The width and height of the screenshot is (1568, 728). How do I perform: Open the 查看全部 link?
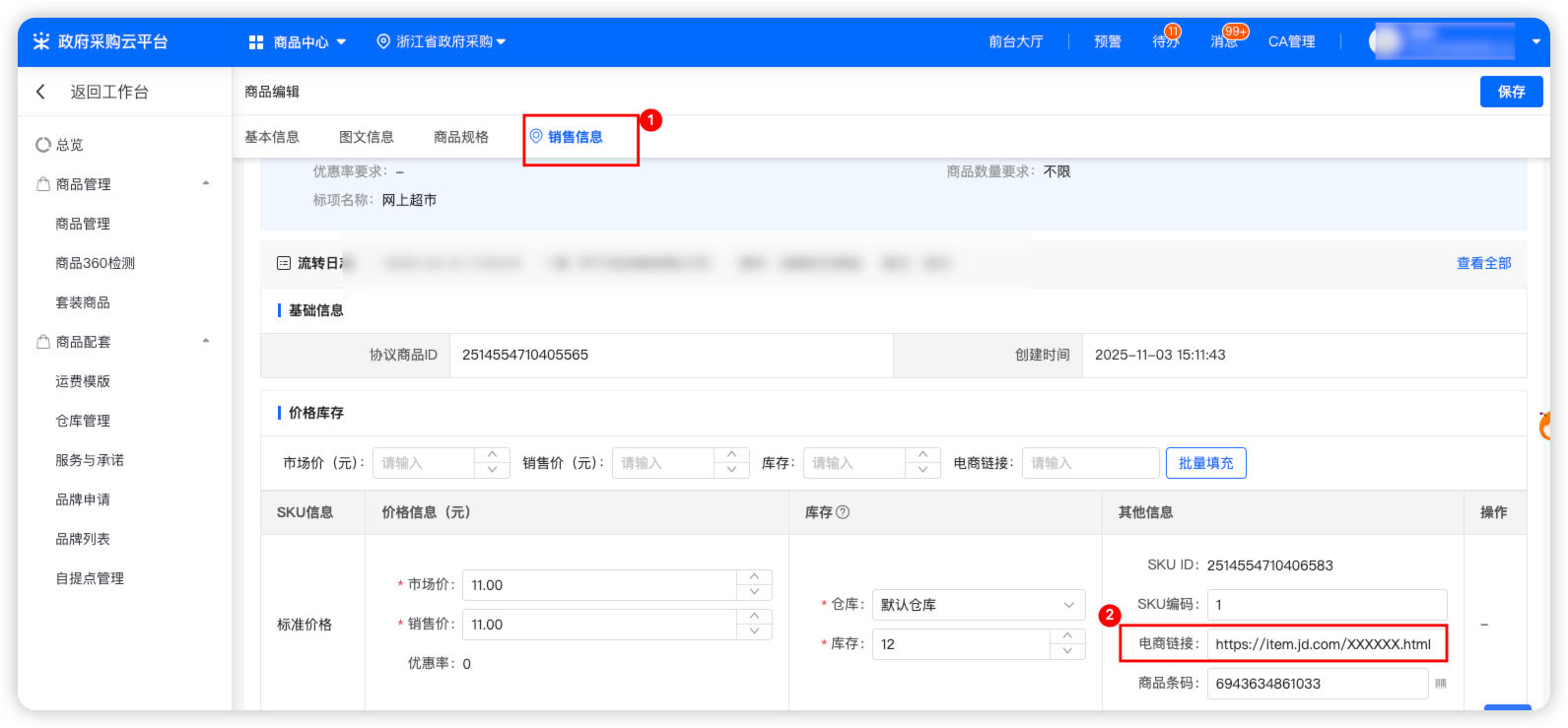1483,263
